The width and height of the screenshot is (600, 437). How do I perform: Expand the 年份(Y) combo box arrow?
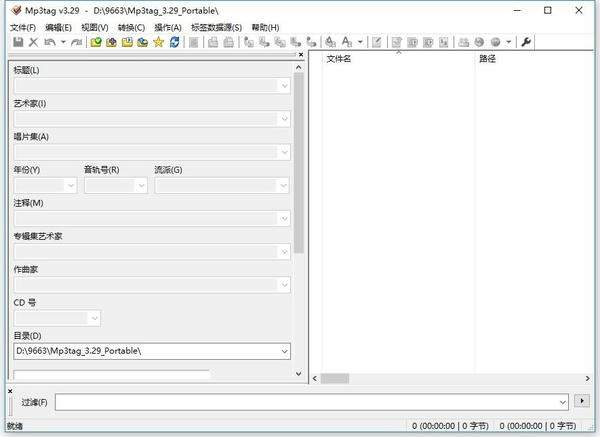(71, 186)
